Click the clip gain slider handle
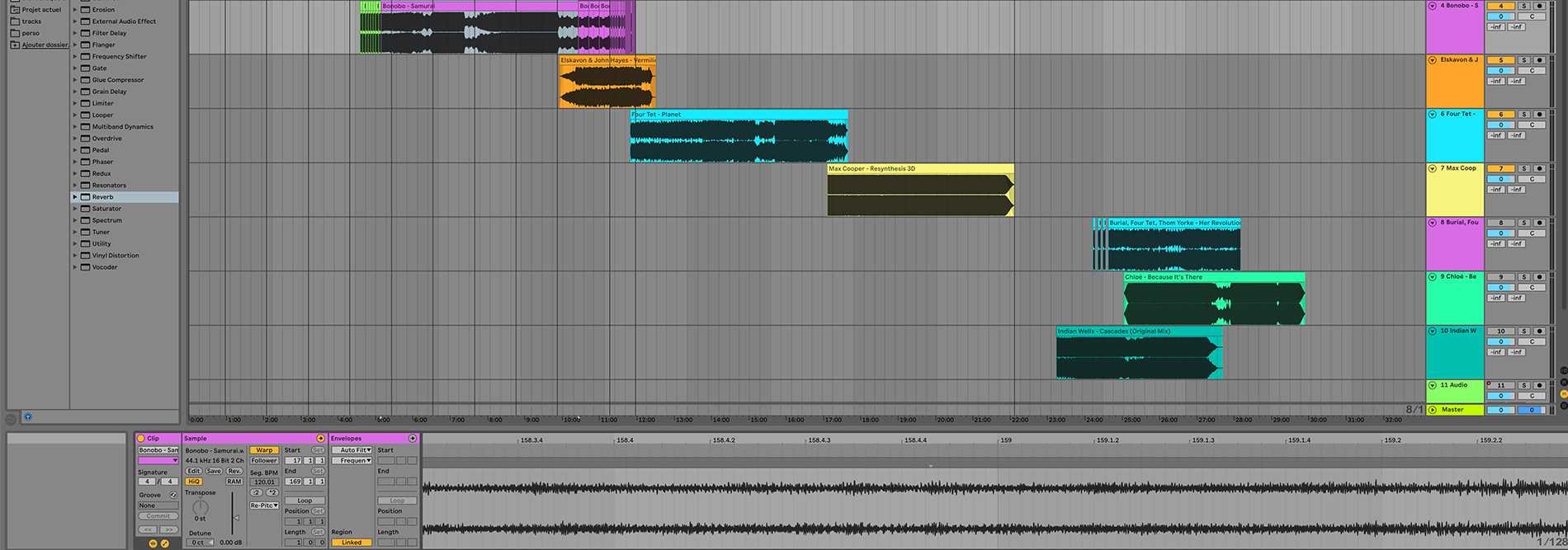This screenshot has width=1568, height=550. [236, 518]
